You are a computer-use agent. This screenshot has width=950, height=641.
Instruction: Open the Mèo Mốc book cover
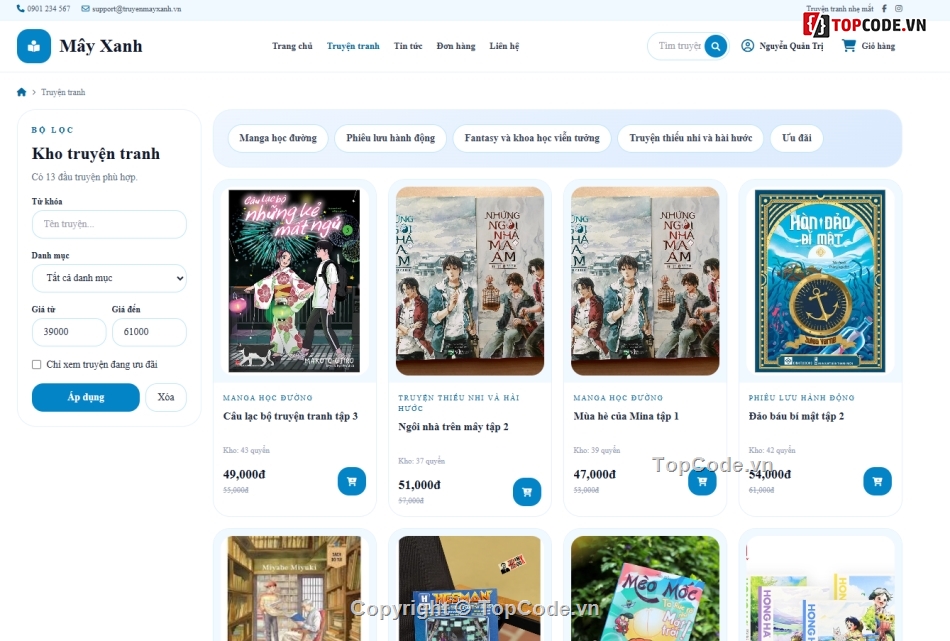click(645, 588)
